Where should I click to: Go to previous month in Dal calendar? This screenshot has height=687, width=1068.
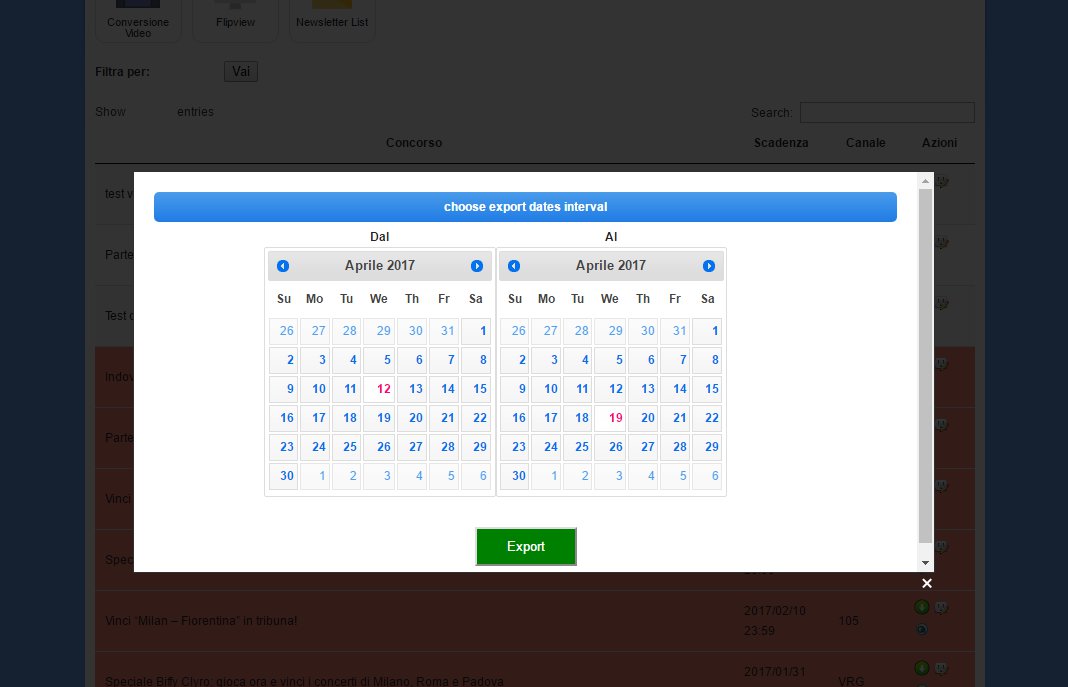[x=283, y=266]
